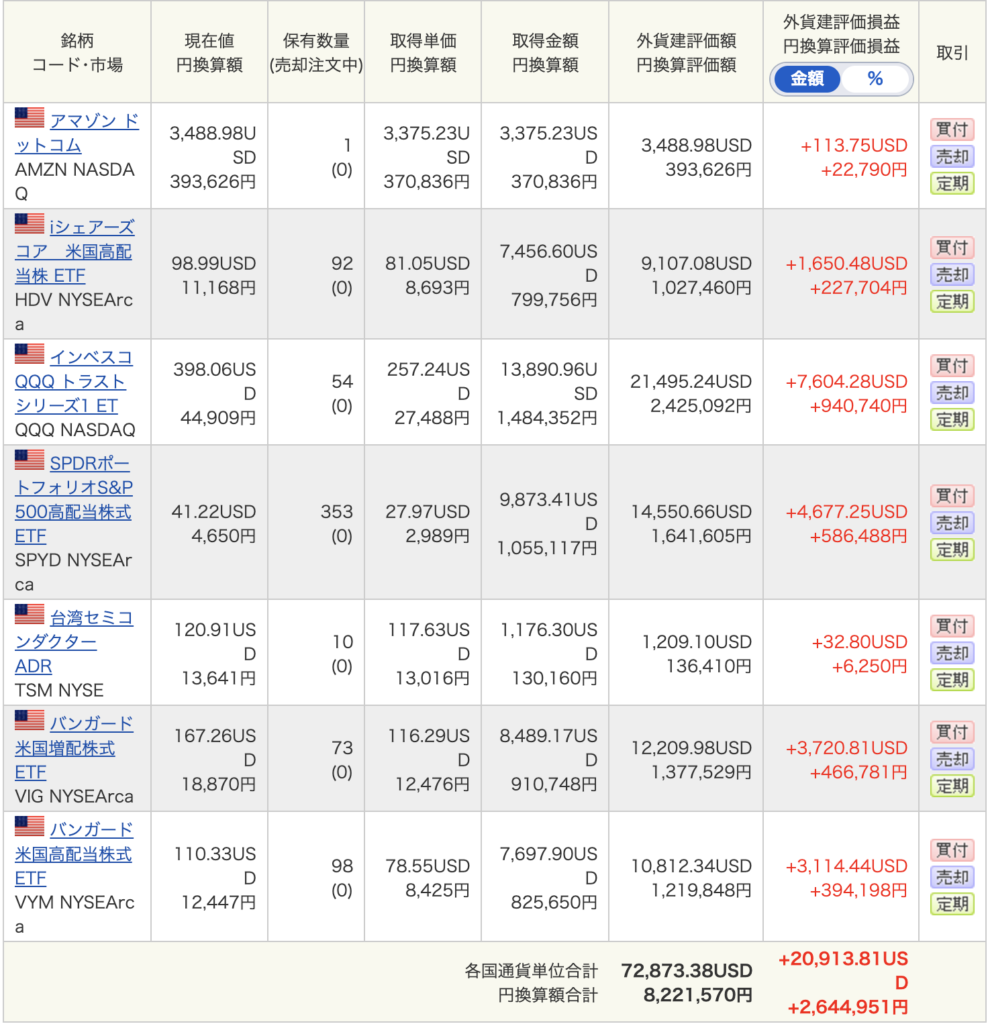The image size is (988, 1024).
Task: Click the US flag beside アマゾン ドットコム
Action: 29,118
